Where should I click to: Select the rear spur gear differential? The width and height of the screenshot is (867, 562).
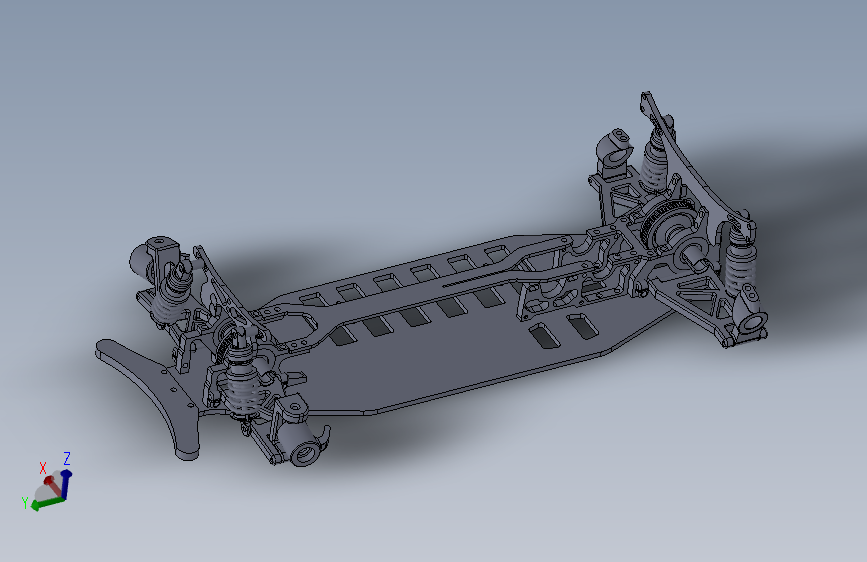pyautogui.click(x=669, y=227)
